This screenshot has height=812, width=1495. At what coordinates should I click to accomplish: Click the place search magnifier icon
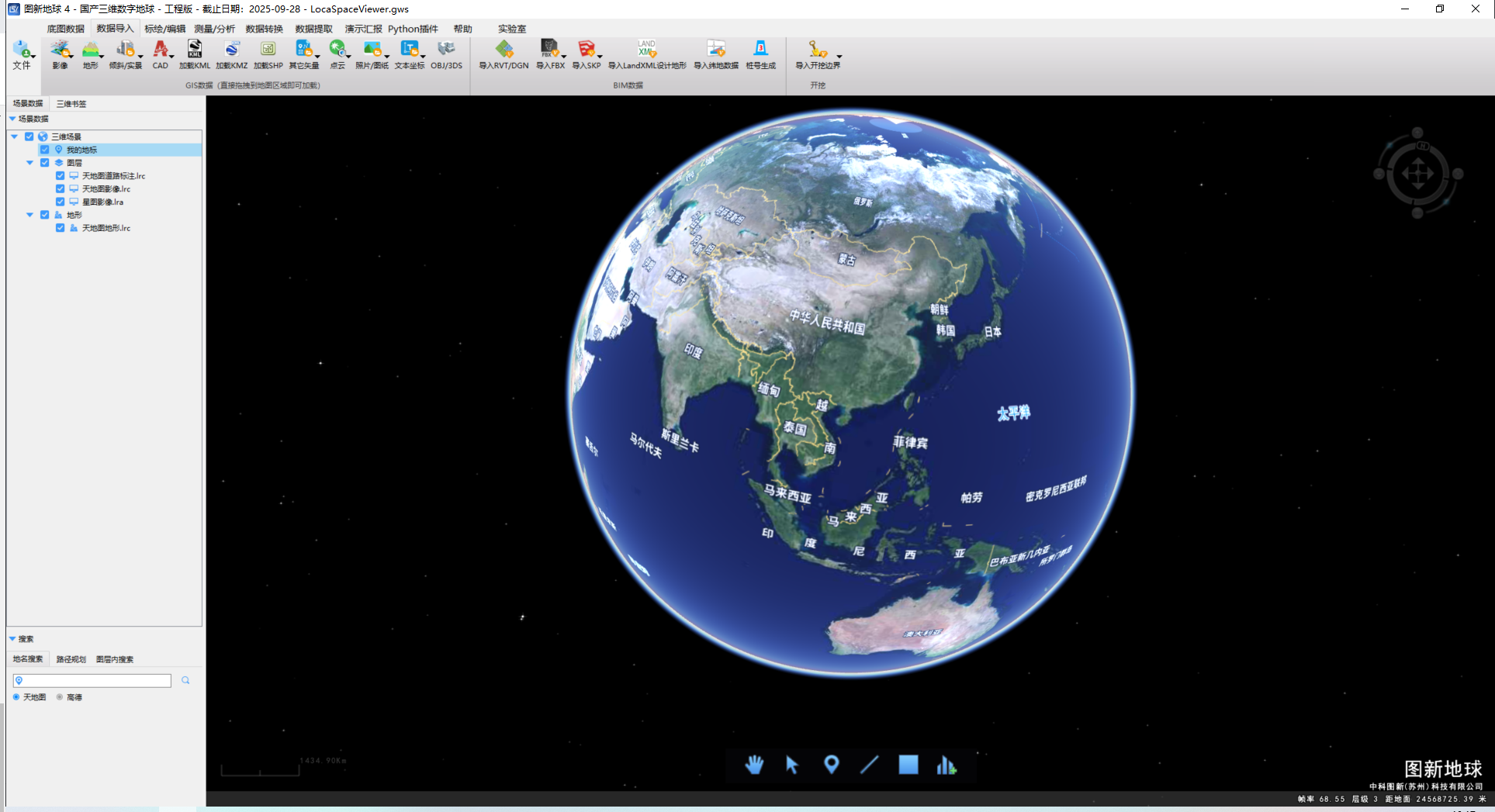[185, 680]
